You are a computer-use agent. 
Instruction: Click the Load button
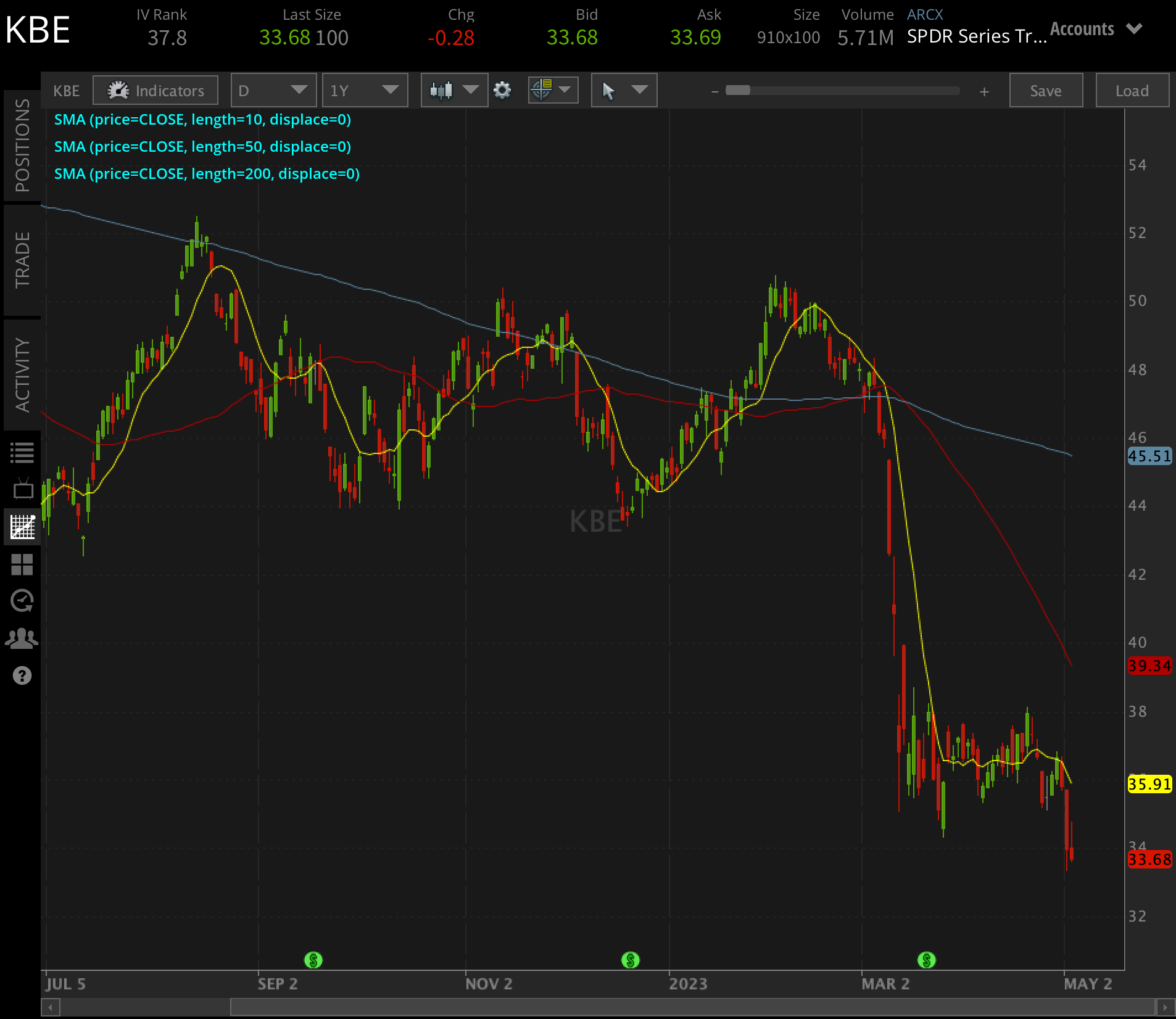[1133, 90]
